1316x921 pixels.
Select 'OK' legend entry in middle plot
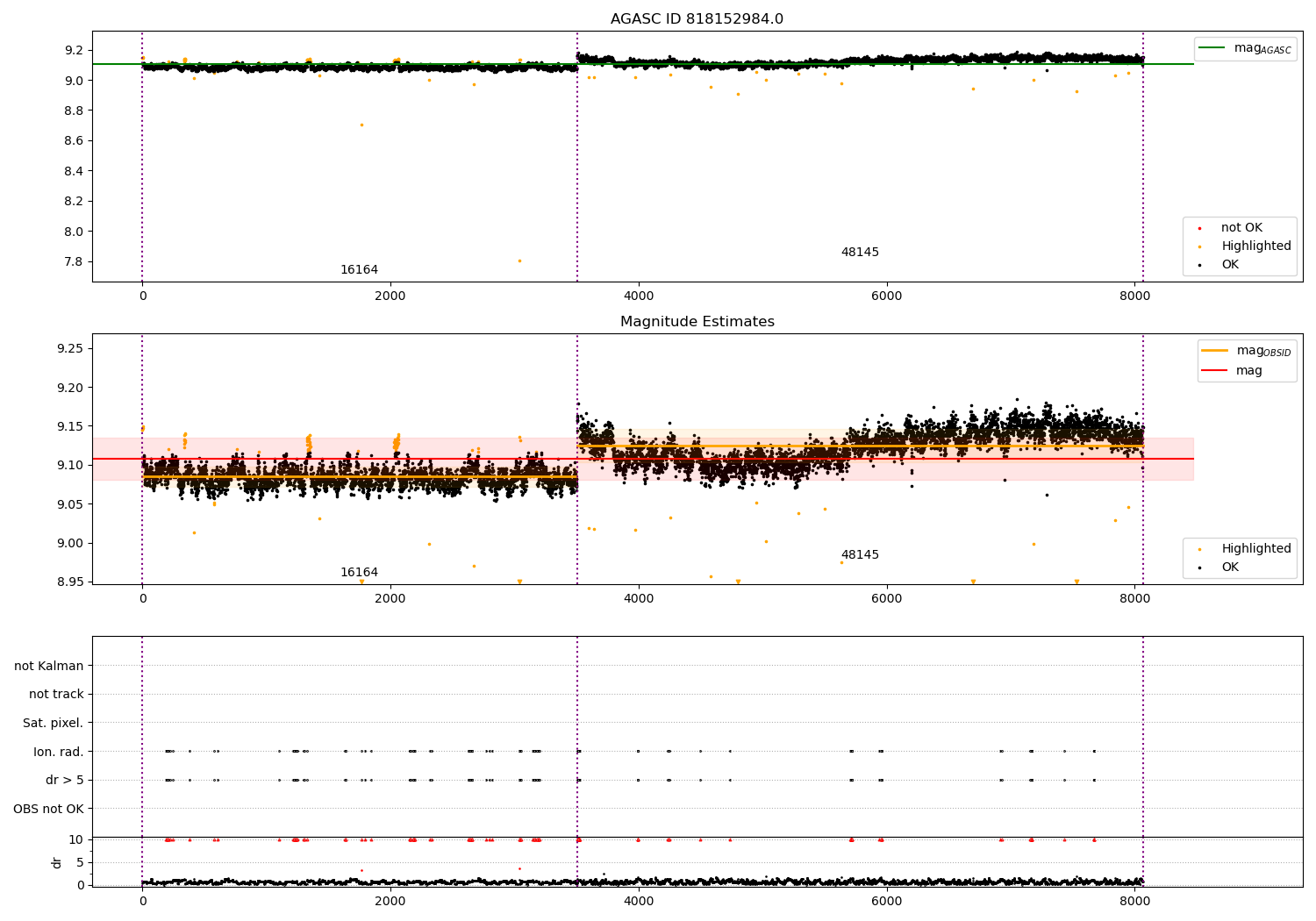point(1230,568)
